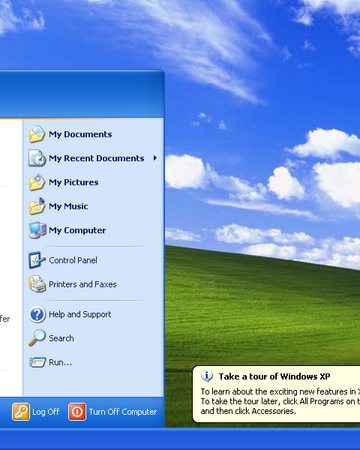Choose Printers and Faxes menu entry
This screenshot has width=360, height=450.
pyautogui.click(x=82, y=284)
